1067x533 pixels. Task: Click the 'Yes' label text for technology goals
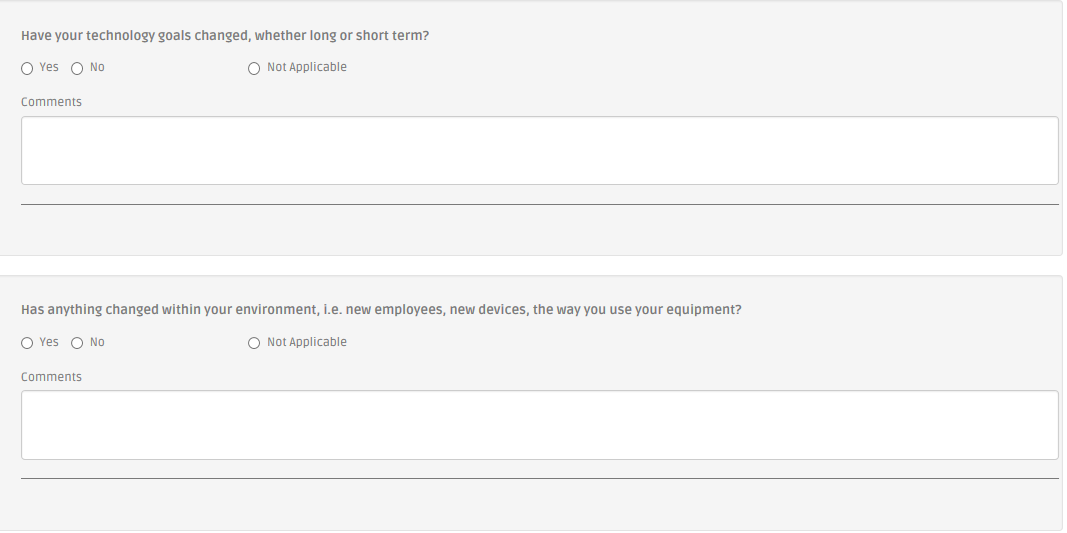[49, 67]
